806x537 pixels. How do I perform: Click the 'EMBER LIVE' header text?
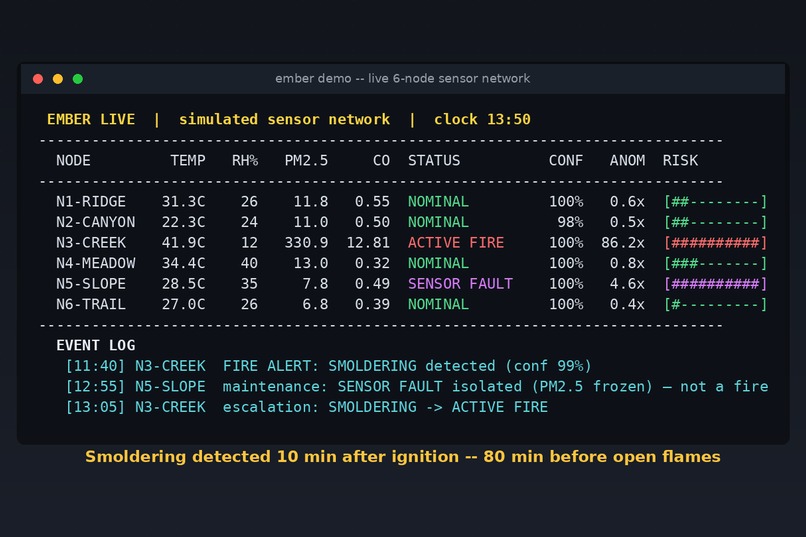tap(91, 119)
